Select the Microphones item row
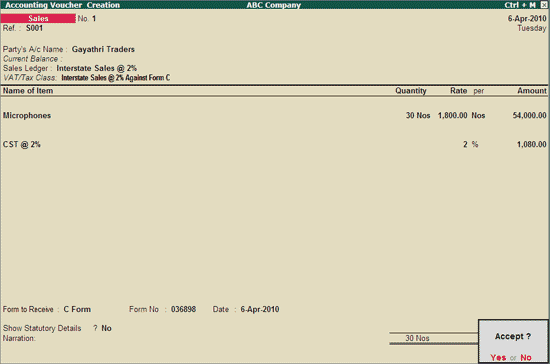Image resolution: width=550 pixels, height=364 pixels. [x=275, y=115]
